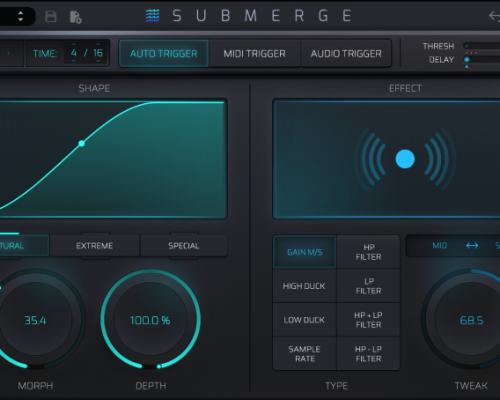Open the preset selector up-down arrows
This screenshot has width=500, height=400.
[21, 16]
